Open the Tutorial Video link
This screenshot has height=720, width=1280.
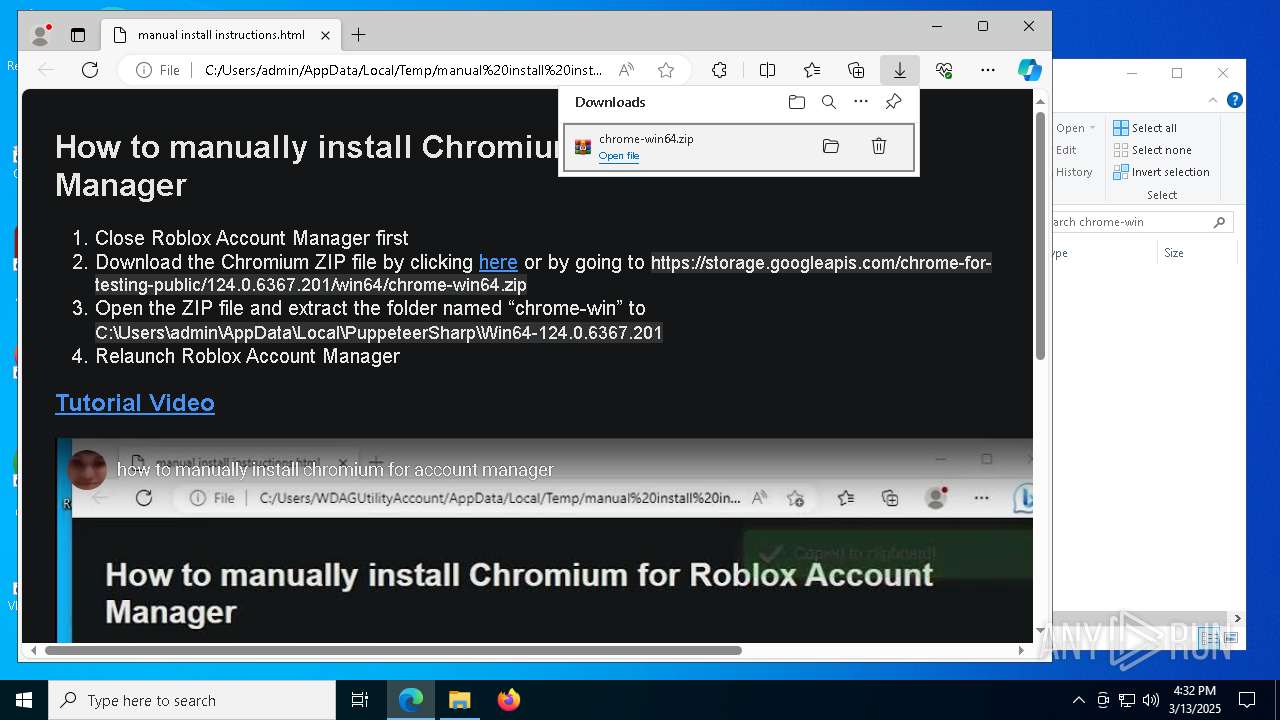click(x=135, y=403)
